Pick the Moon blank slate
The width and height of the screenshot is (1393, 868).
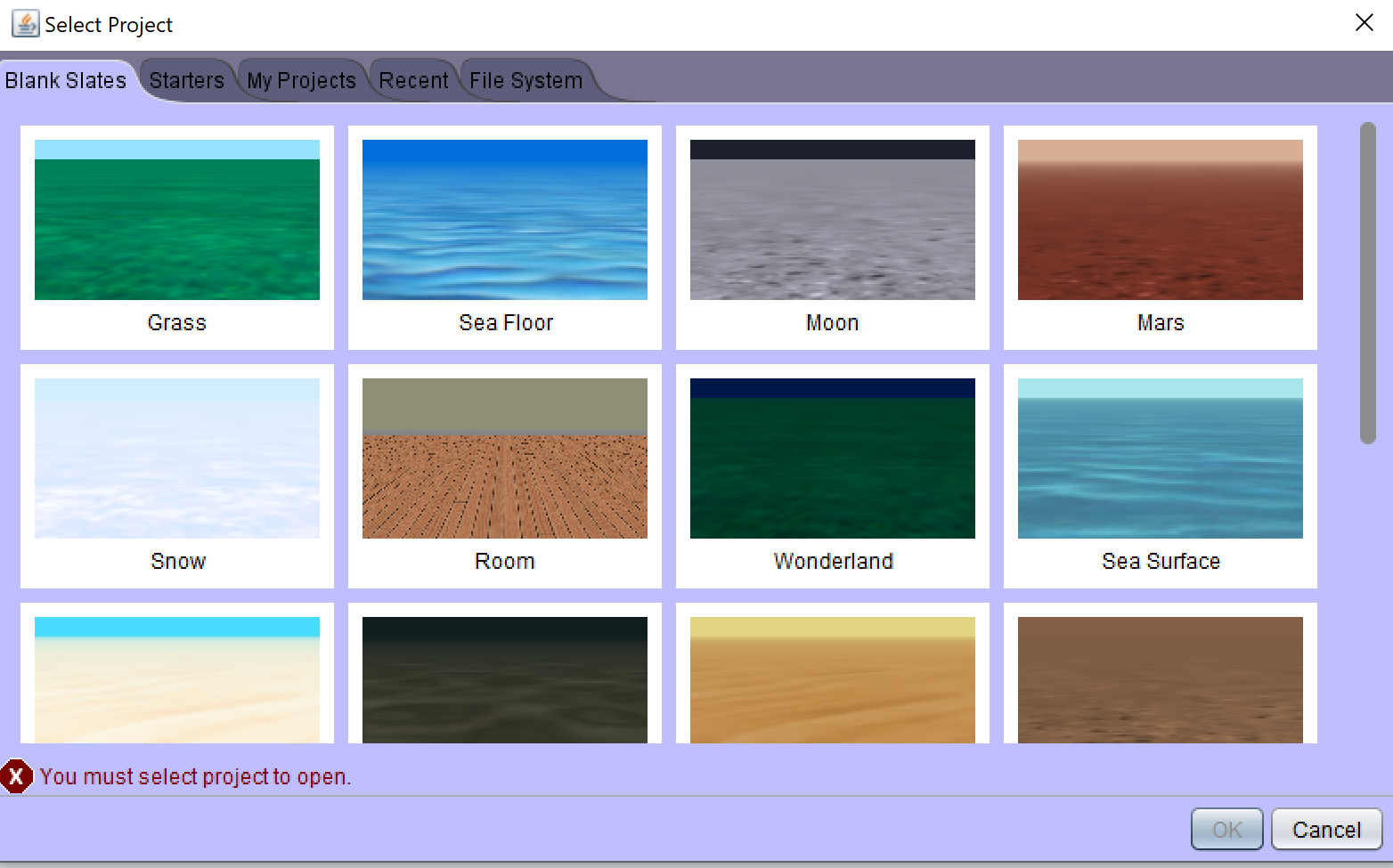833,220
